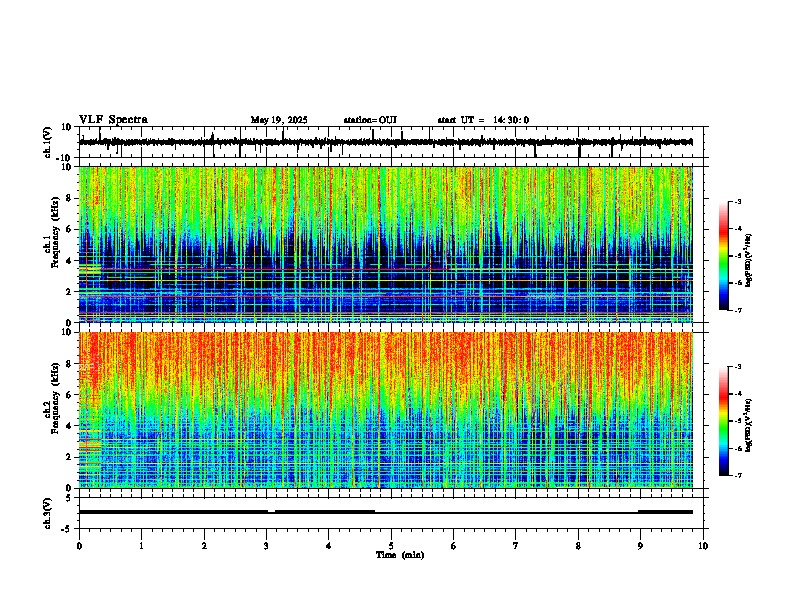Image resolution: width=792 pixels, height=612 pixels.
Task: Click the '-3' label on ch.1 color bar
Action: 737,201
